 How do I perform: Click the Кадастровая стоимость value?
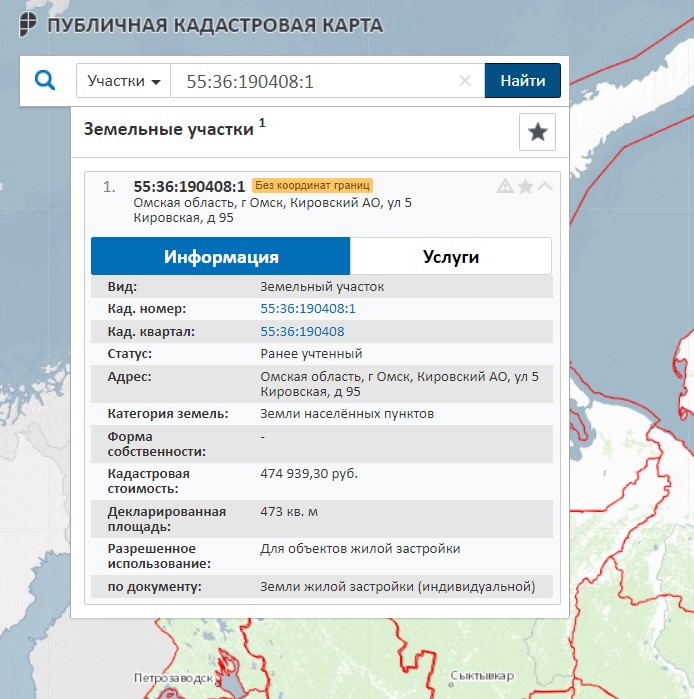(308, 473)
